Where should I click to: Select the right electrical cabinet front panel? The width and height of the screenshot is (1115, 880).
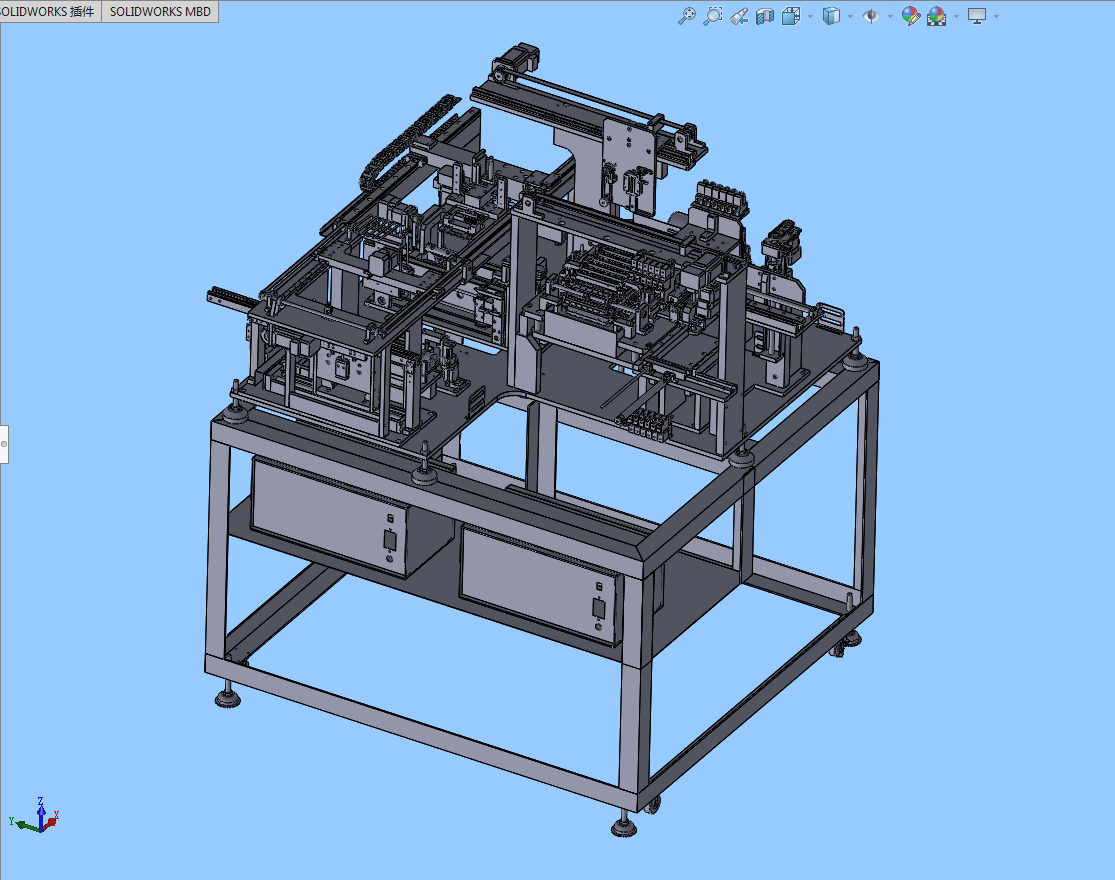540,584
